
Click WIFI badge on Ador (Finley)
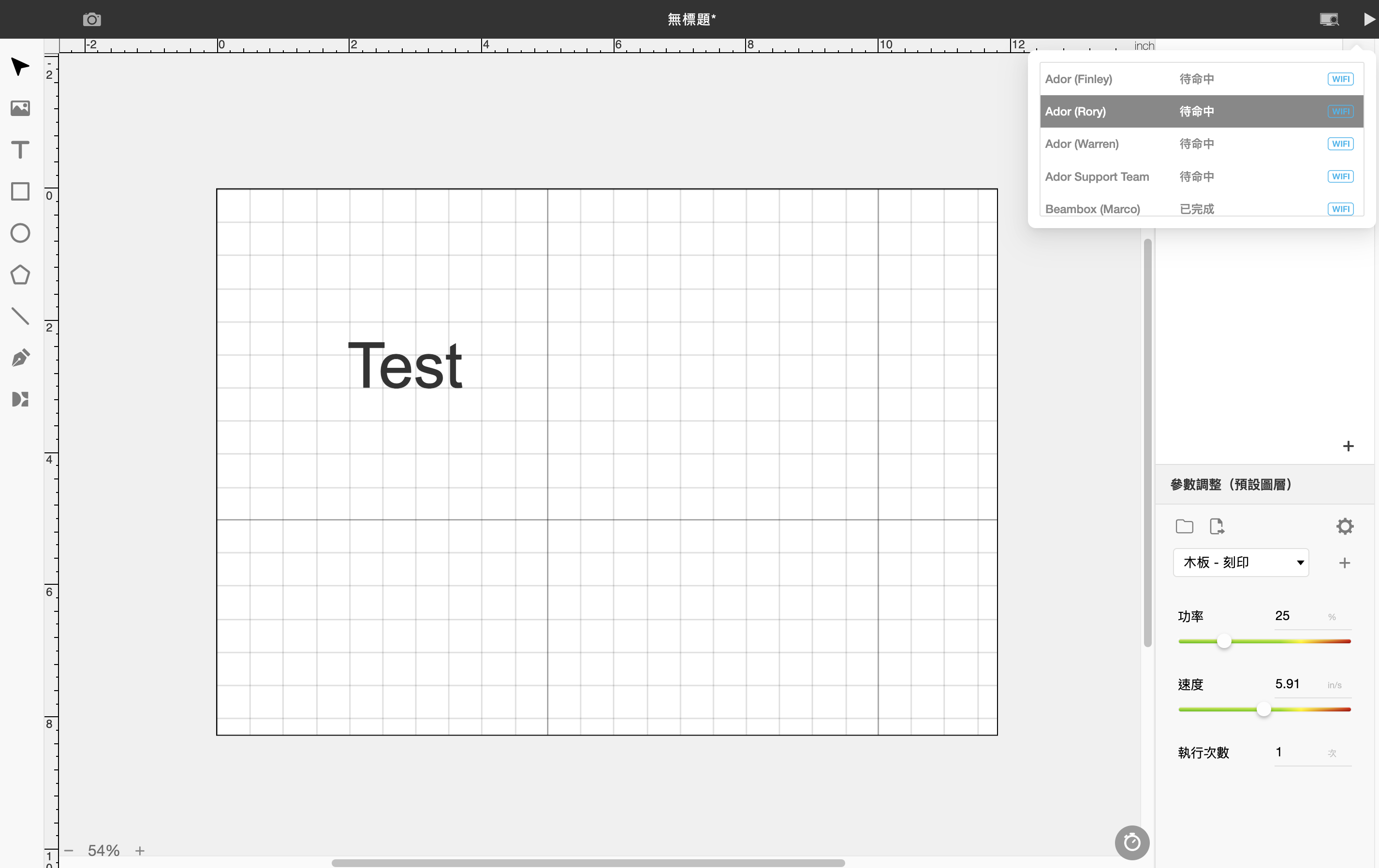point(1340,79)
